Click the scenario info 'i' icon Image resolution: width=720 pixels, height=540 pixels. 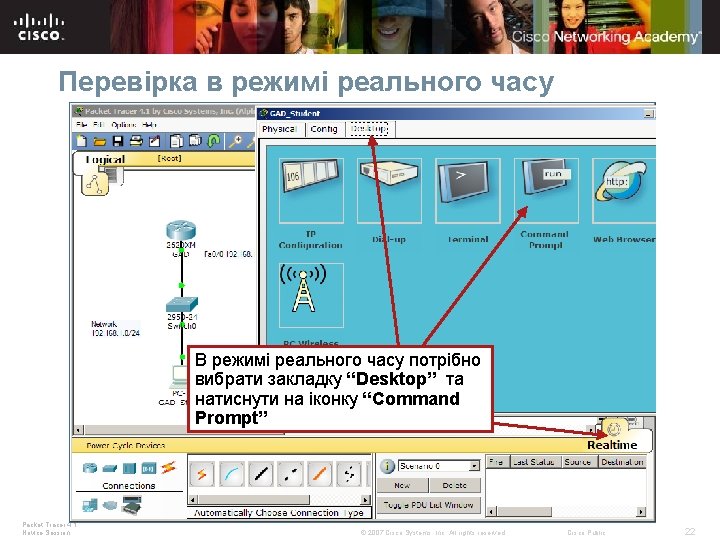(387, 466)
